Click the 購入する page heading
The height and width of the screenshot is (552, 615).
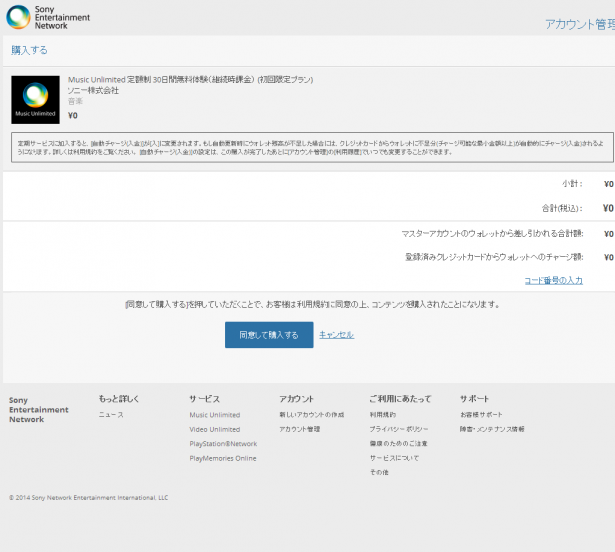(x=29, y=50)
